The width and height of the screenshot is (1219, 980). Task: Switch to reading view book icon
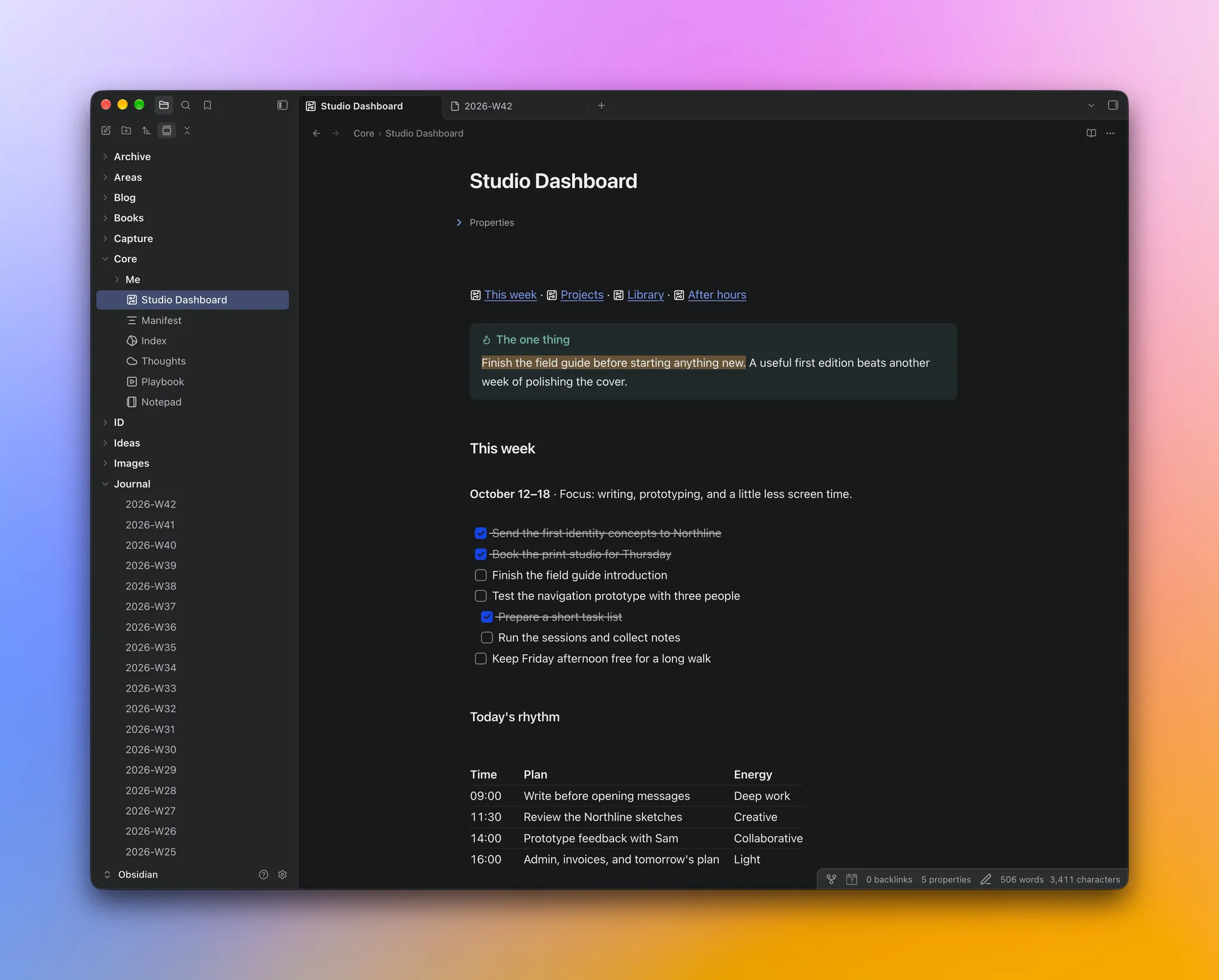[x=1091, y=133]
